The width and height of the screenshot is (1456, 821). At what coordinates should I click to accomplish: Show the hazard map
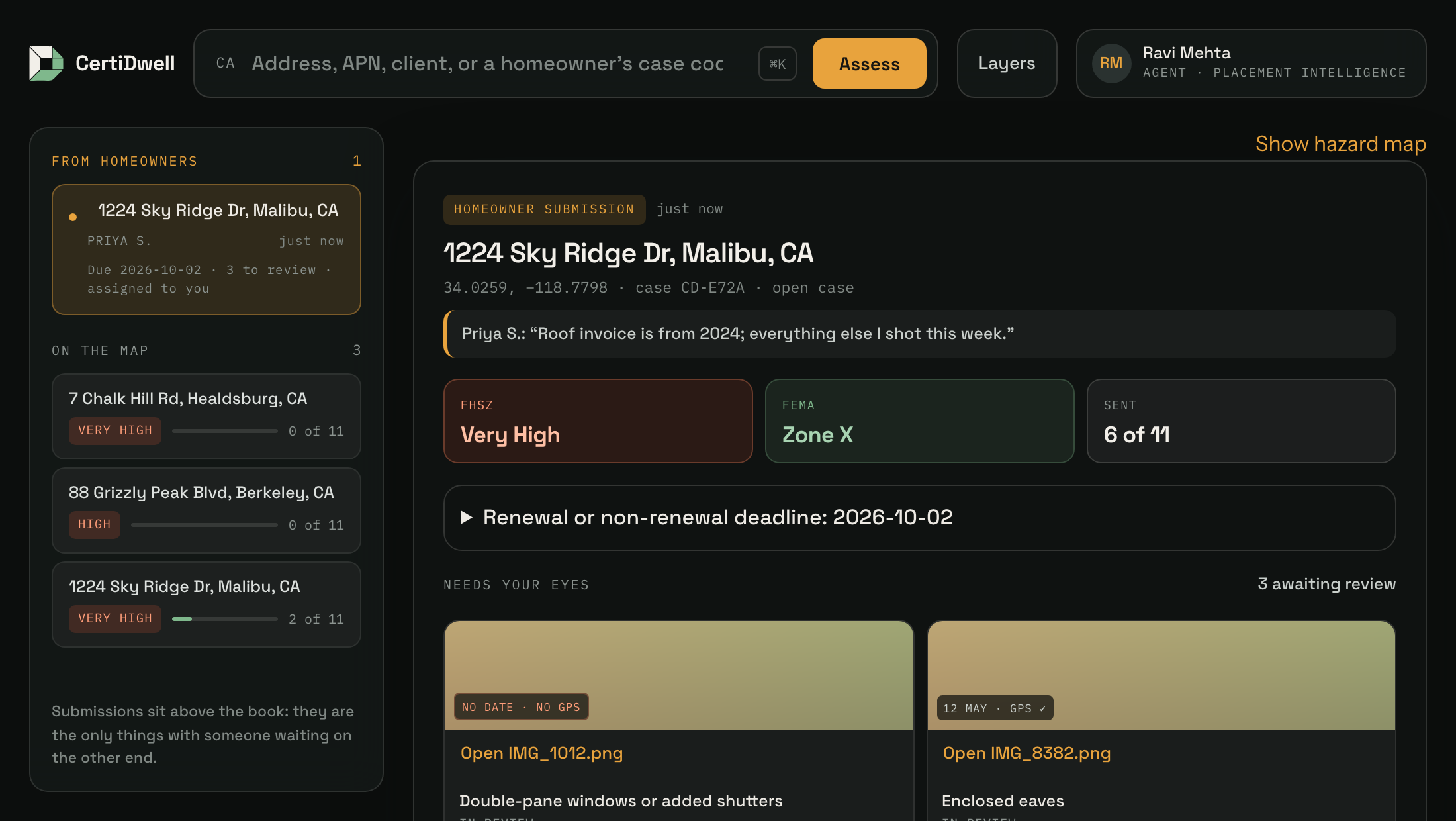coord(1341,144)
